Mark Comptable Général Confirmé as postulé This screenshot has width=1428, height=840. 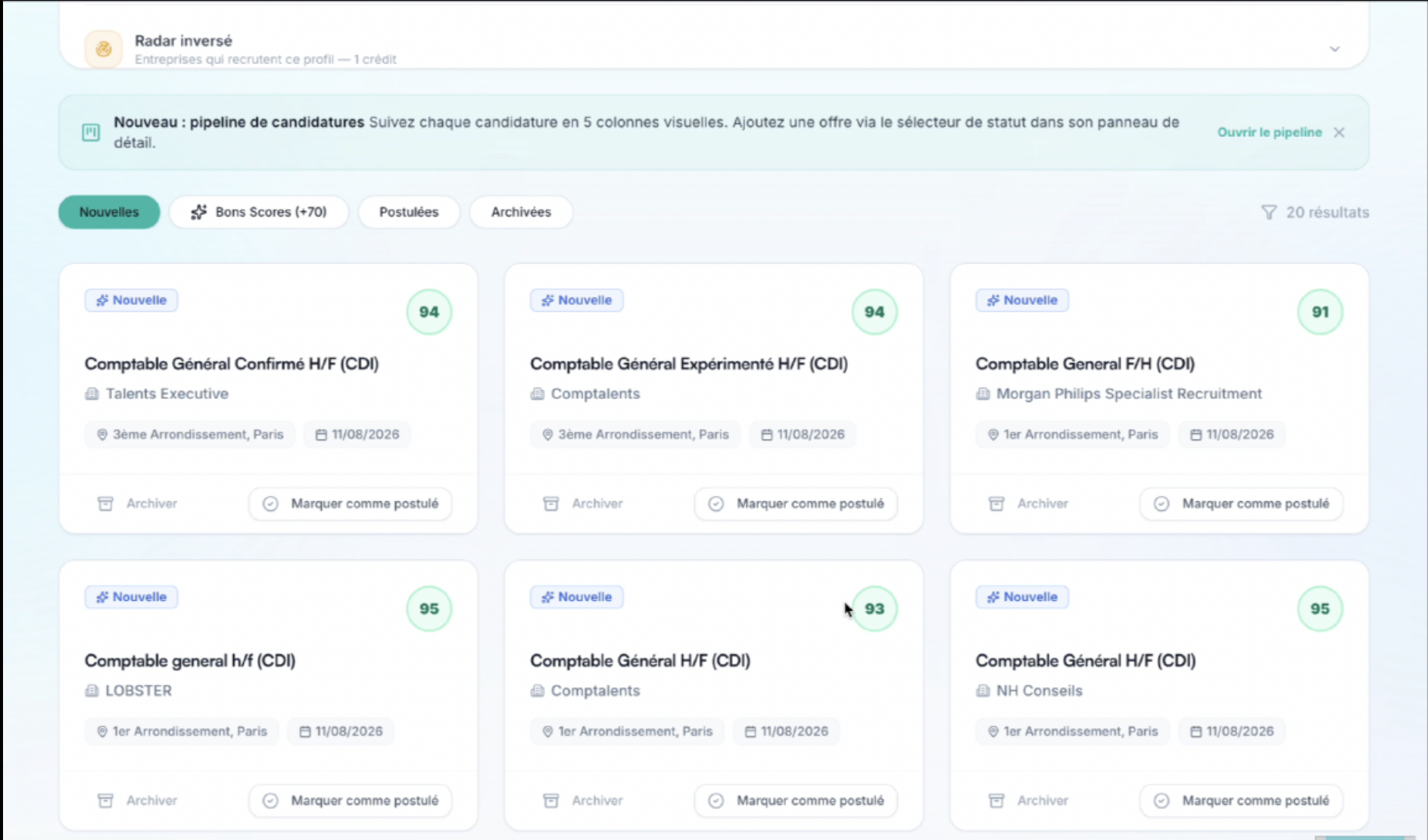351,503
